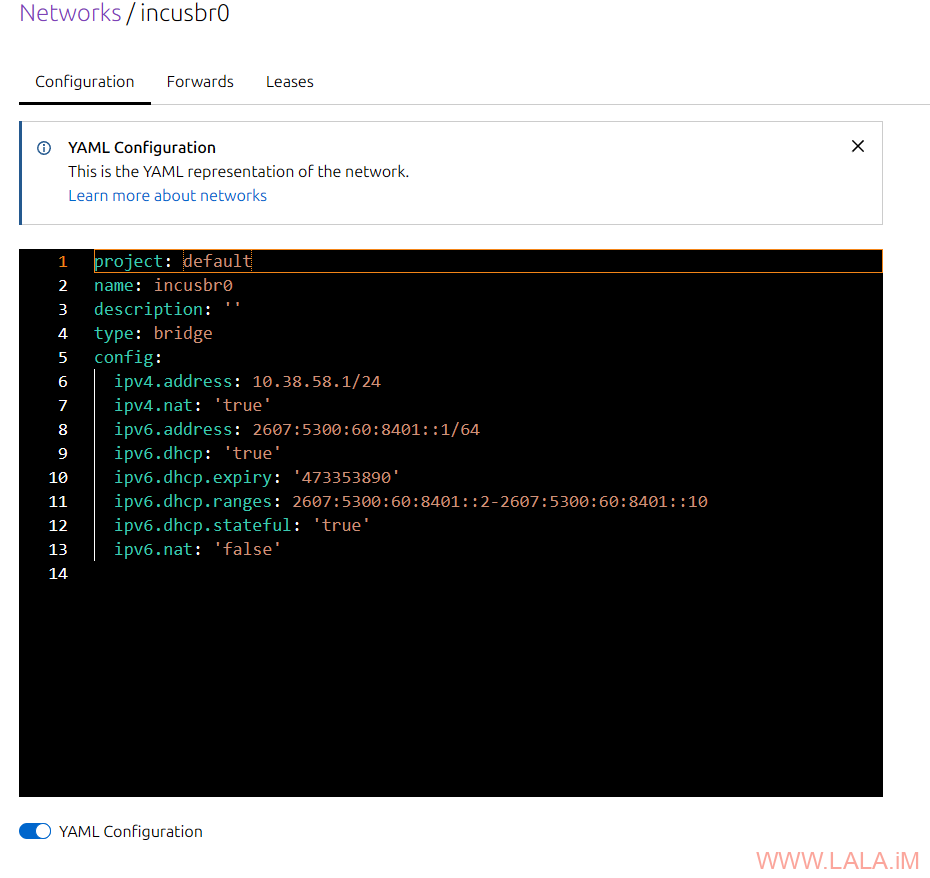Place cursor on name: incusbr0 line
Image resolution: width=930 pixels, height=878 pixels.
163,285
